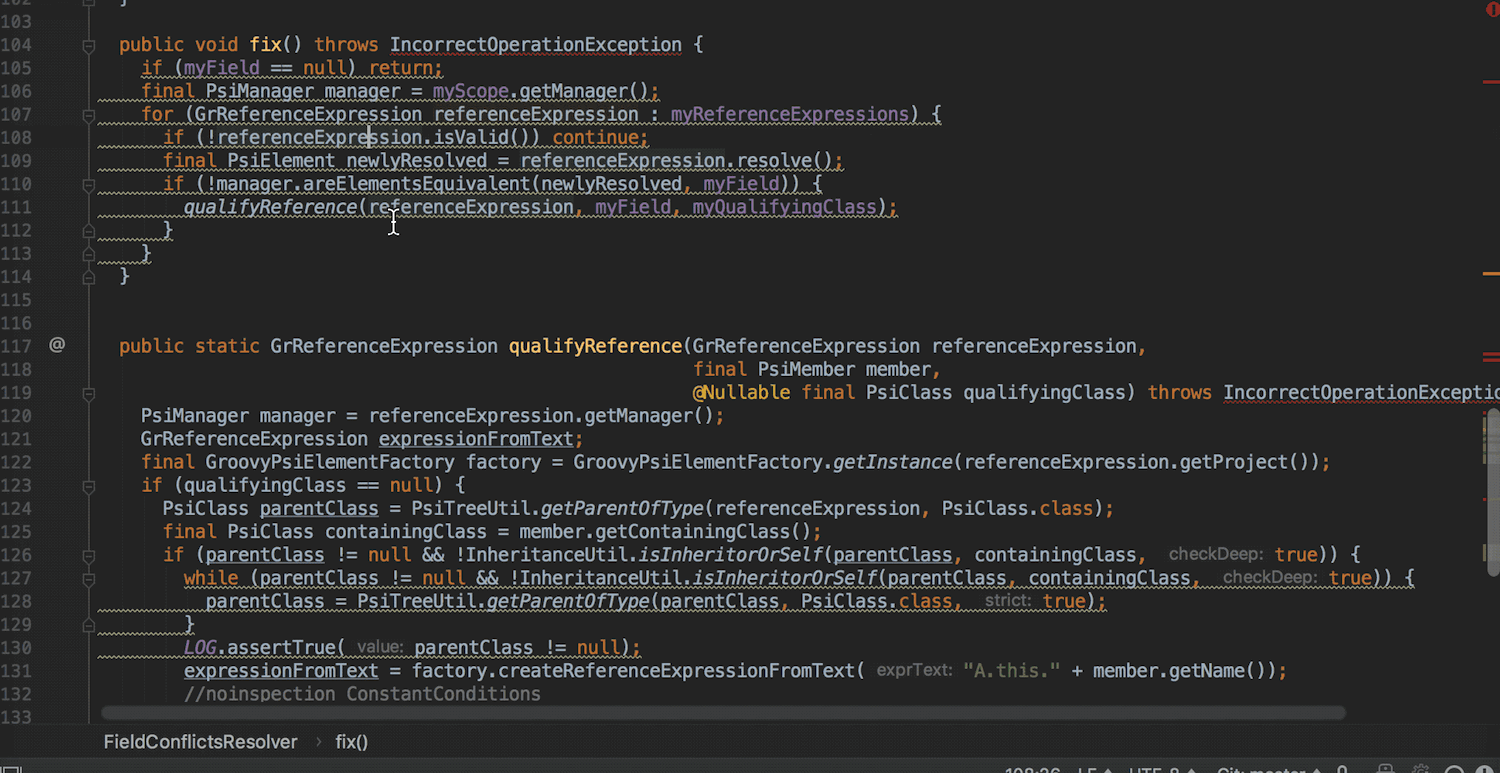Click closing fold marker on line 129

[88, 624]
